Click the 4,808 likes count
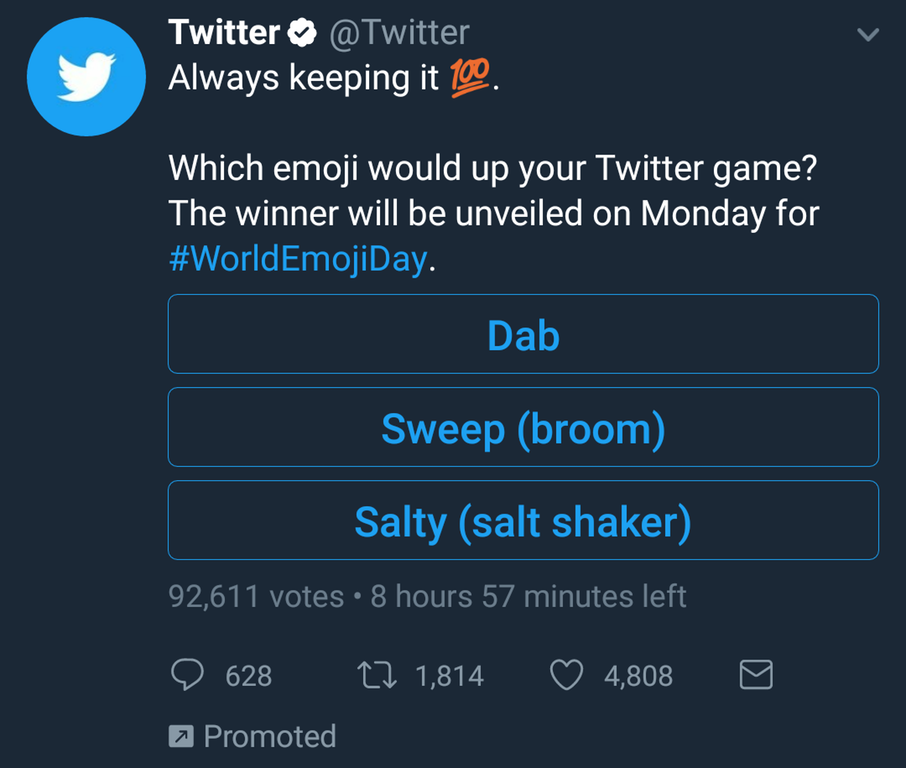Screen dimensions: 906x768 pyautogui.click(x=638, y=676)
